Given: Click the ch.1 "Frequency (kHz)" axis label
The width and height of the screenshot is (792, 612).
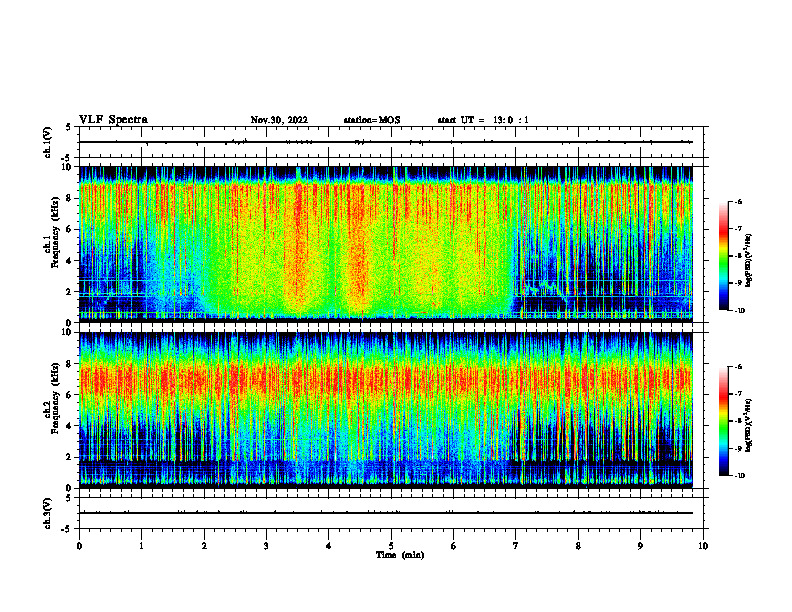Looking at the screenshot, I should 56,232.
